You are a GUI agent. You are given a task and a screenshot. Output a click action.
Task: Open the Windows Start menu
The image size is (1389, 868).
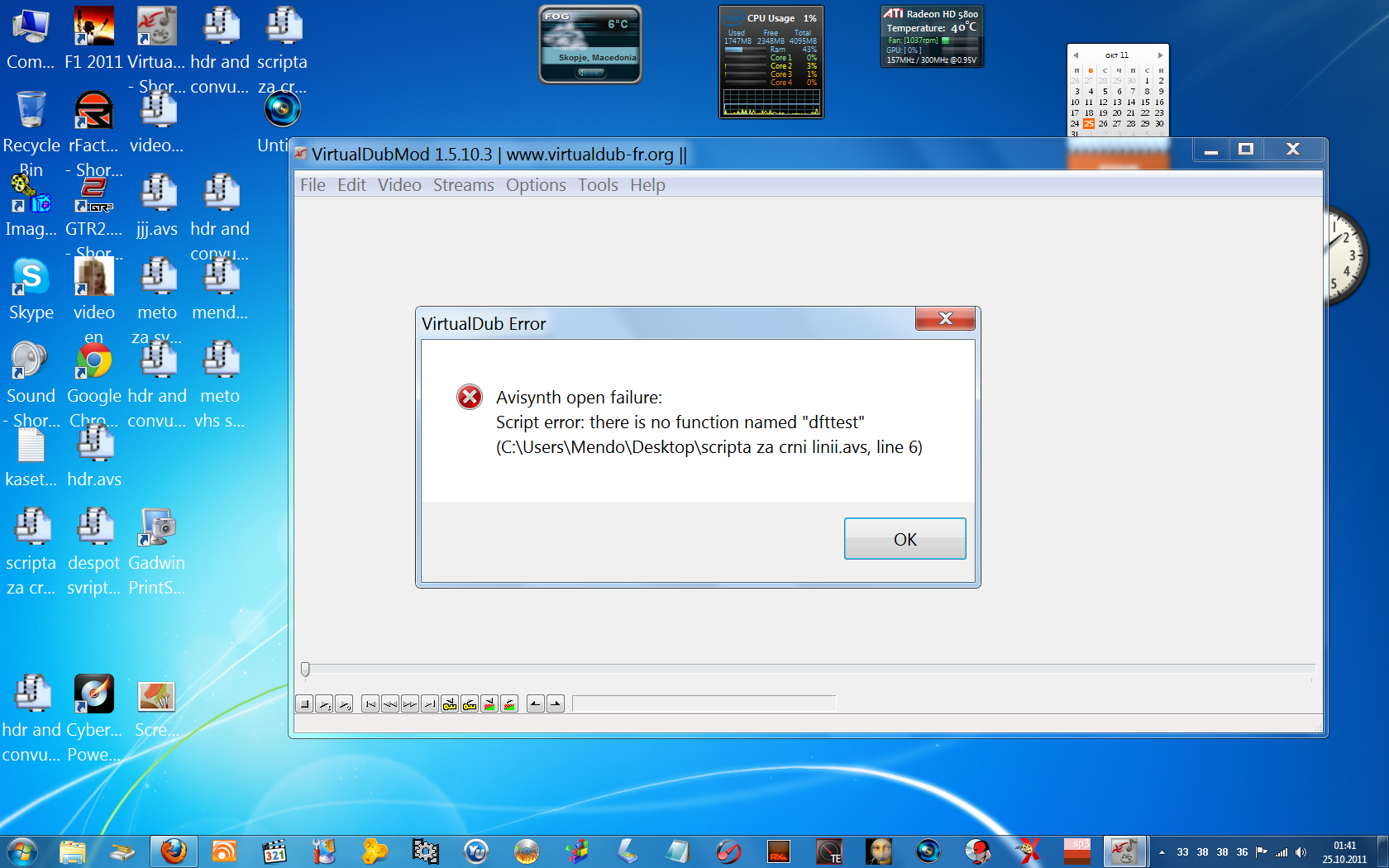[x=22, y=851]
